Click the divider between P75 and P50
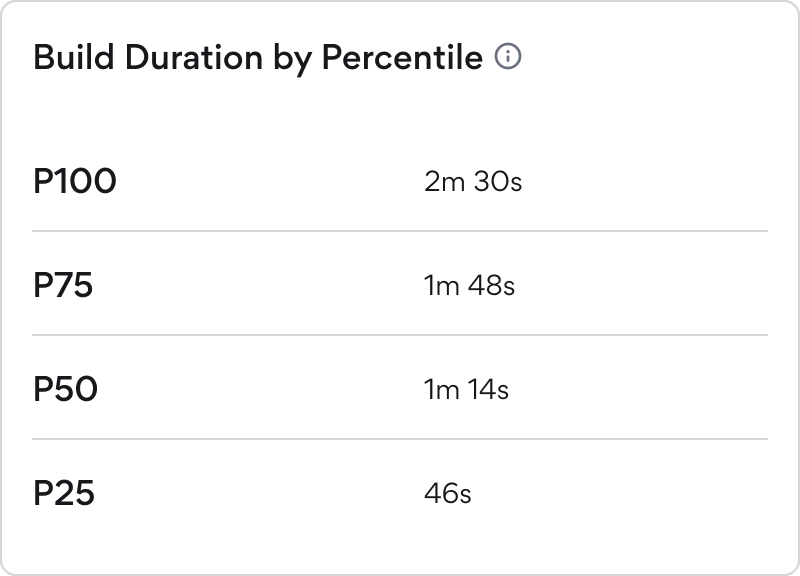The width and height of the screenshot is (800, 576). coord(400,335)
